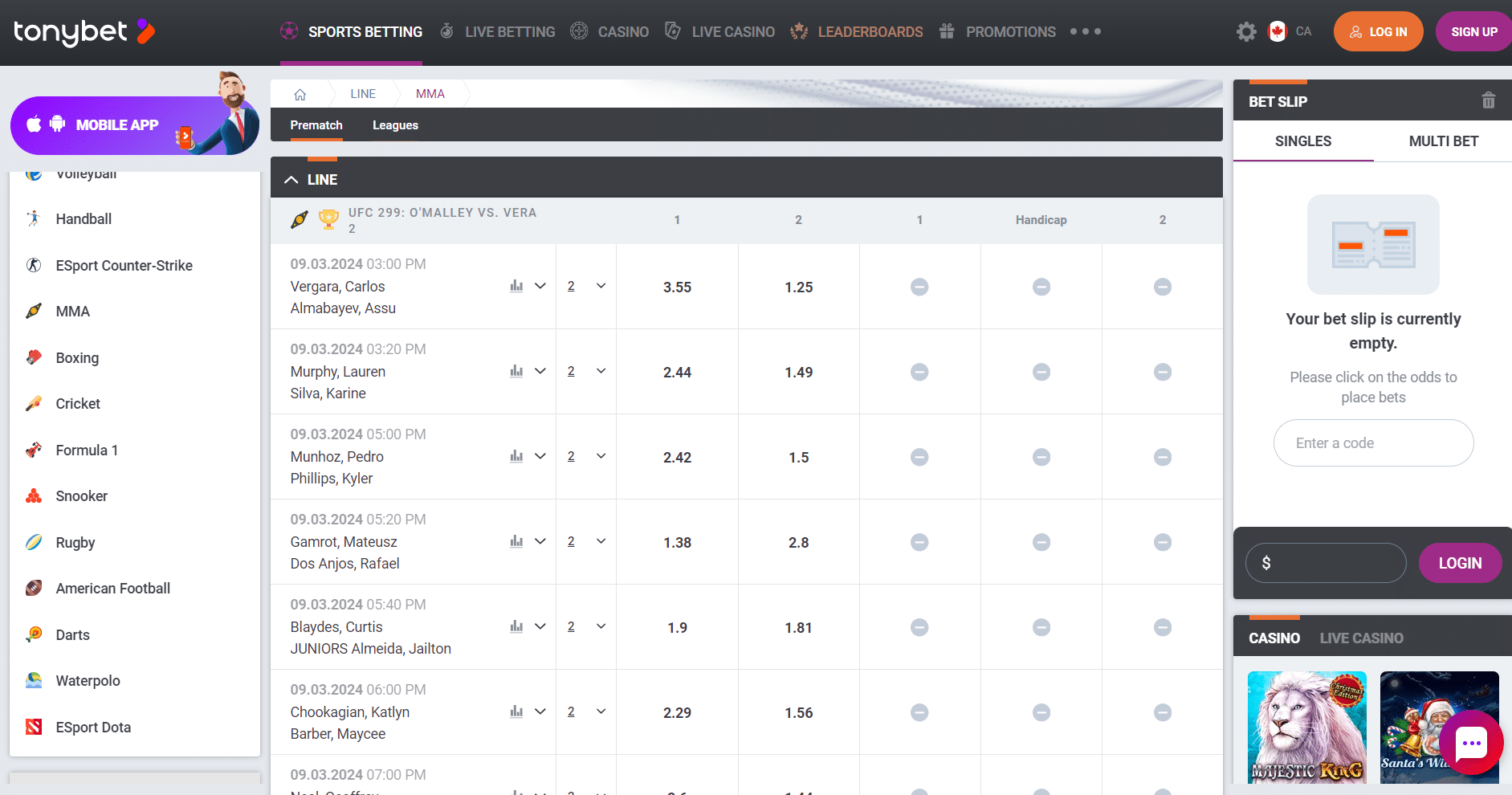Switch bet slip to Multi Bet

click(x=1443, y=141)
